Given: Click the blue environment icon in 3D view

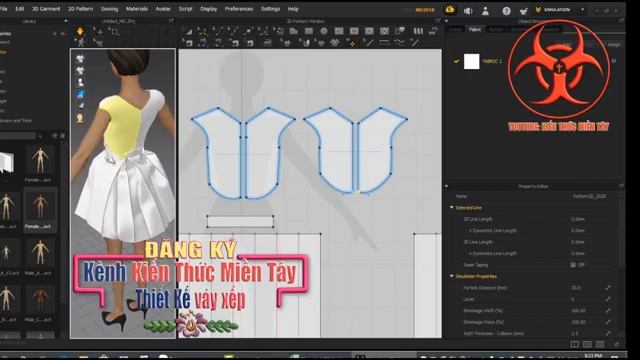Looking at the screenshot, I should [80, 94].
